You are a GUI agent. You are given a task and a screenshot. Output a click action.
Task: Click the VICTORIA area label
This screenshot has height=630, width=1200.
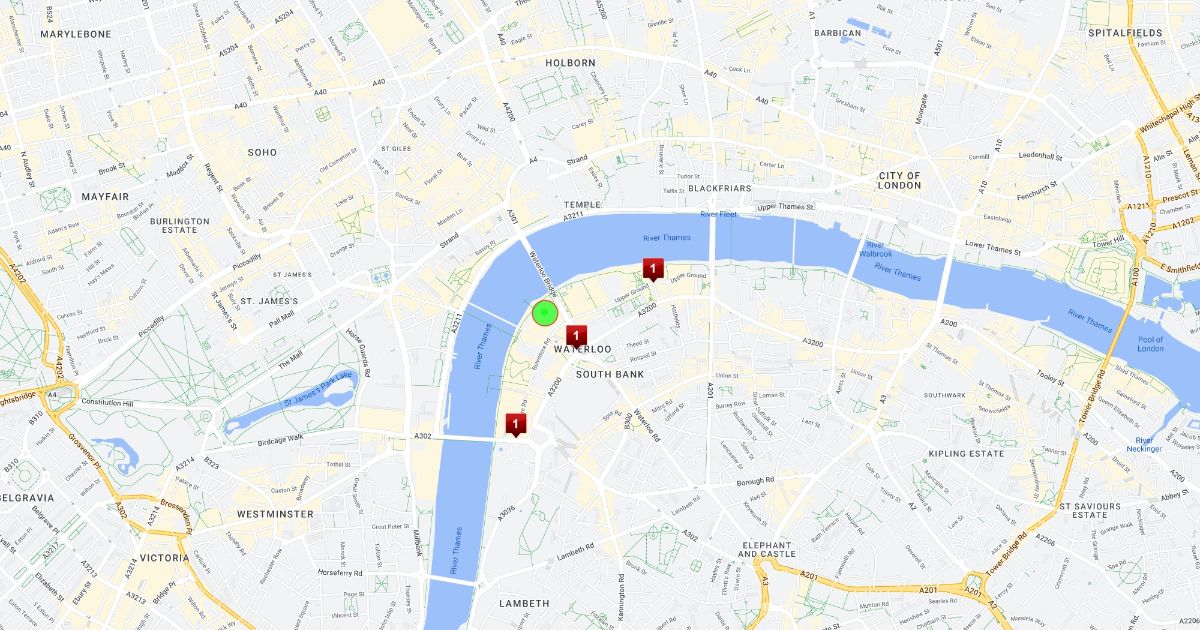[165, 558]
